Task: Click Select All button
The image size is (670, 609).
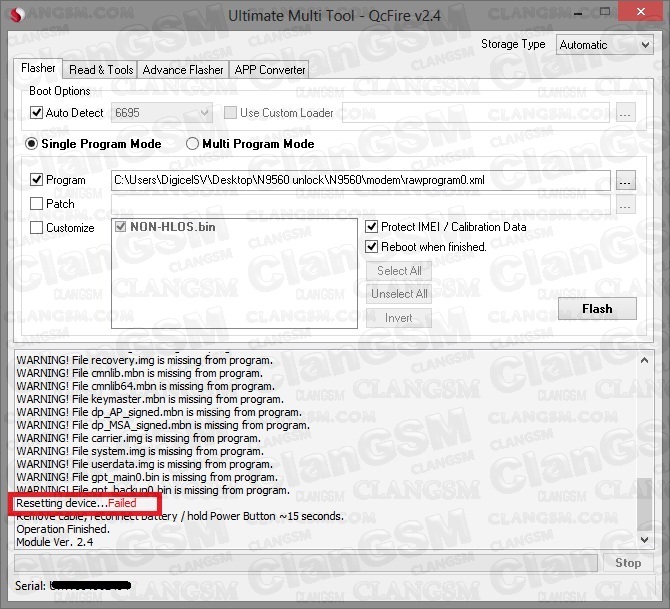Action: pos(399,271)
